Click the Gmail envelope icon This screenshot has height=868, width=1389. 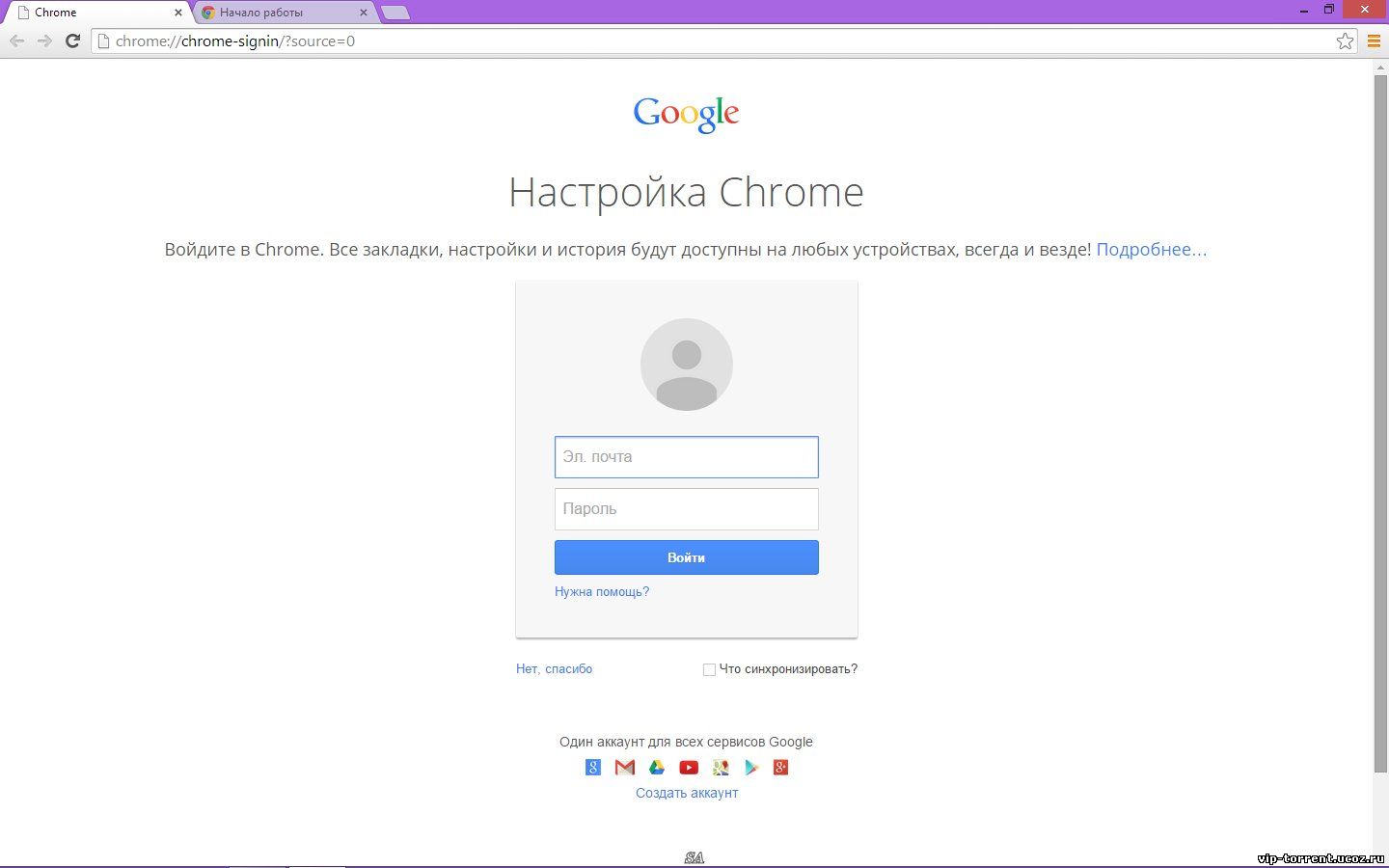click(x=625, y=768)
